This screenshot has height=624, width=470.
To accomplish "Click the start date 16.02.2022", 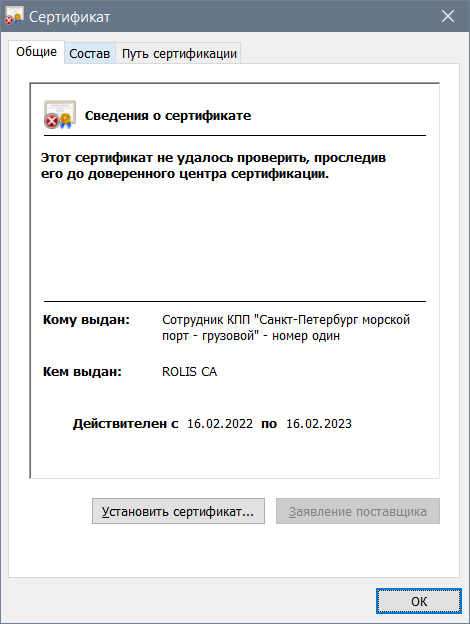I will coord(220,423).
